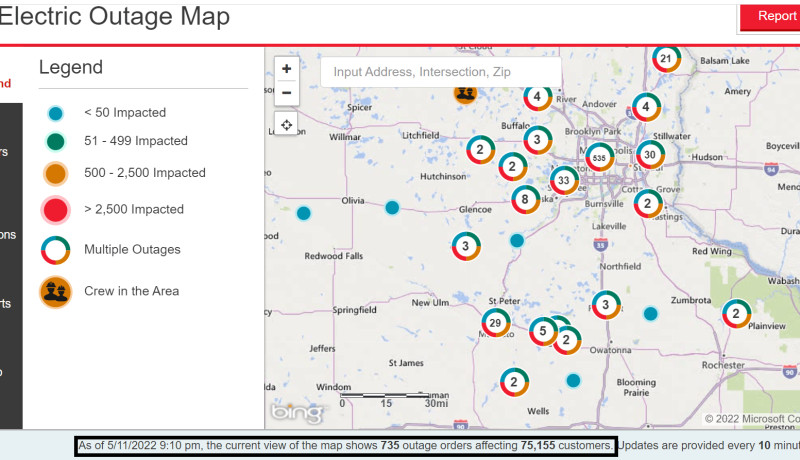Click the blue outage dot near Blooming Prairie
The height and width of the screenshot is (460, 800).
pos(573,380)
